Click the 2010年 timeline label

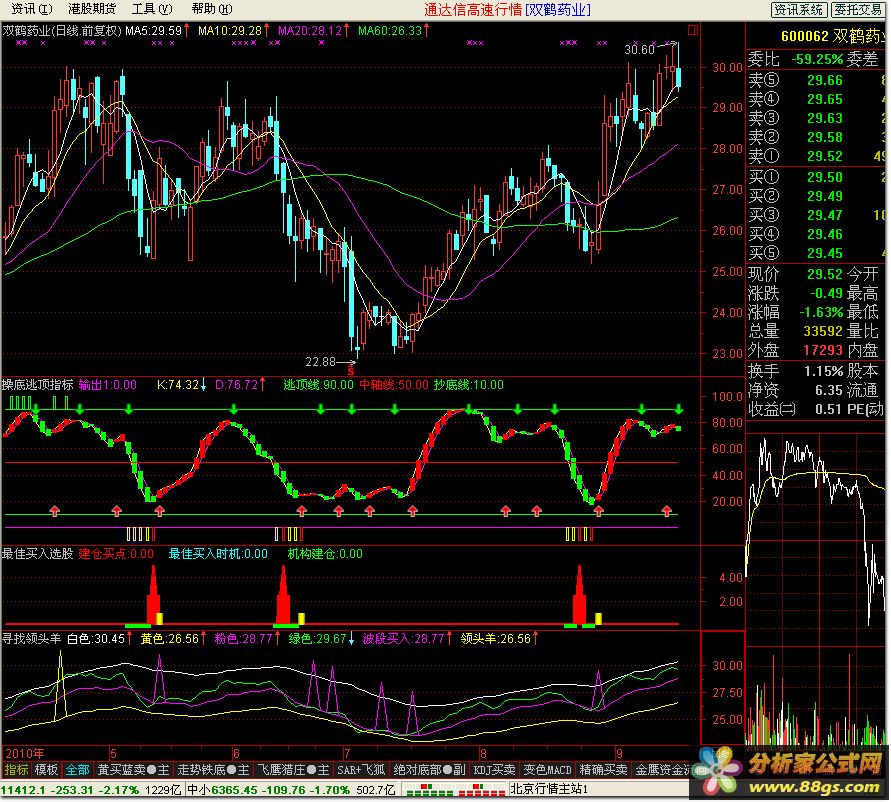(25, 754)
